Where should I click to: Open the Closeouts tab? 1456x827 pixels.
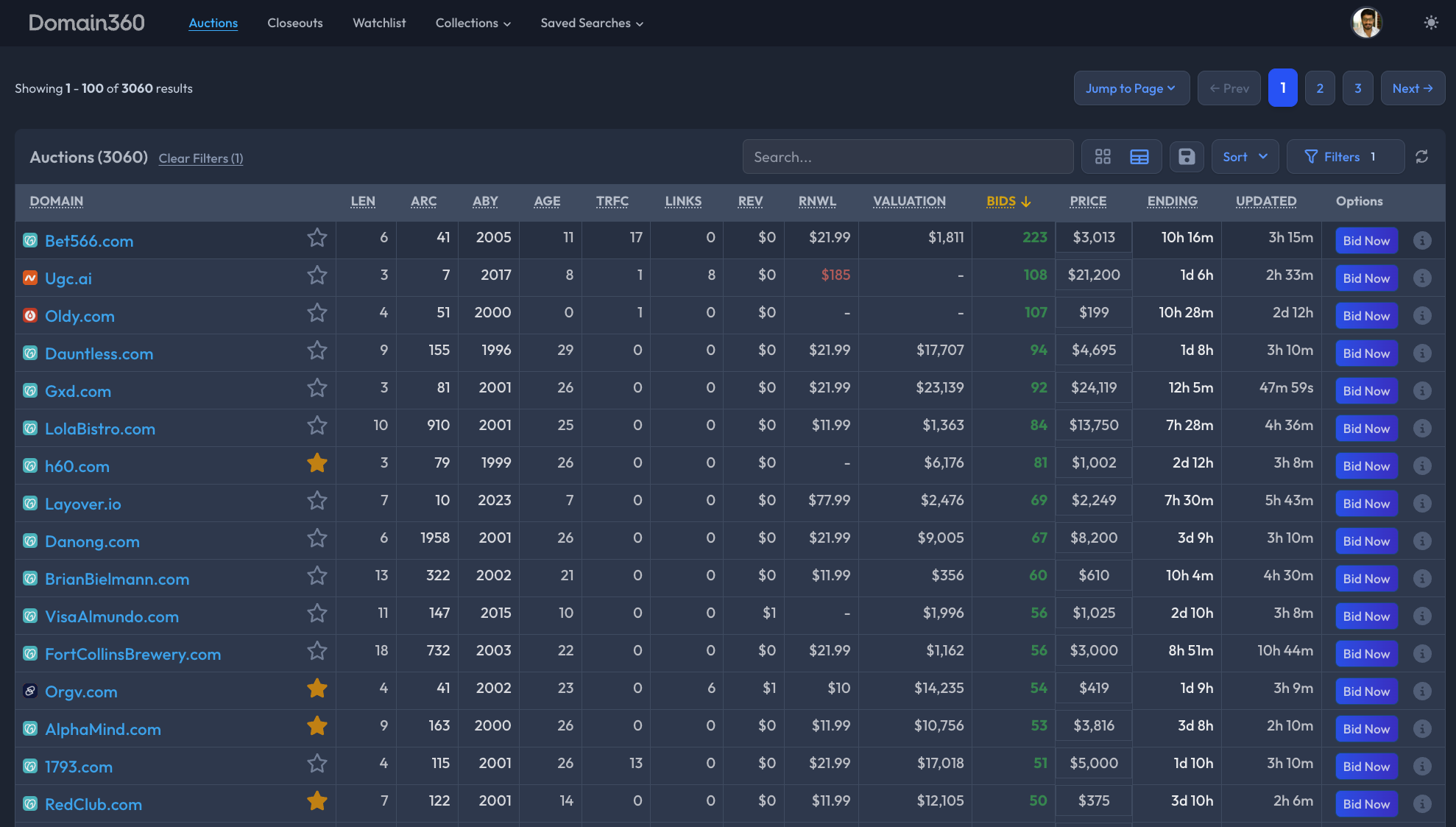[295, 23]
